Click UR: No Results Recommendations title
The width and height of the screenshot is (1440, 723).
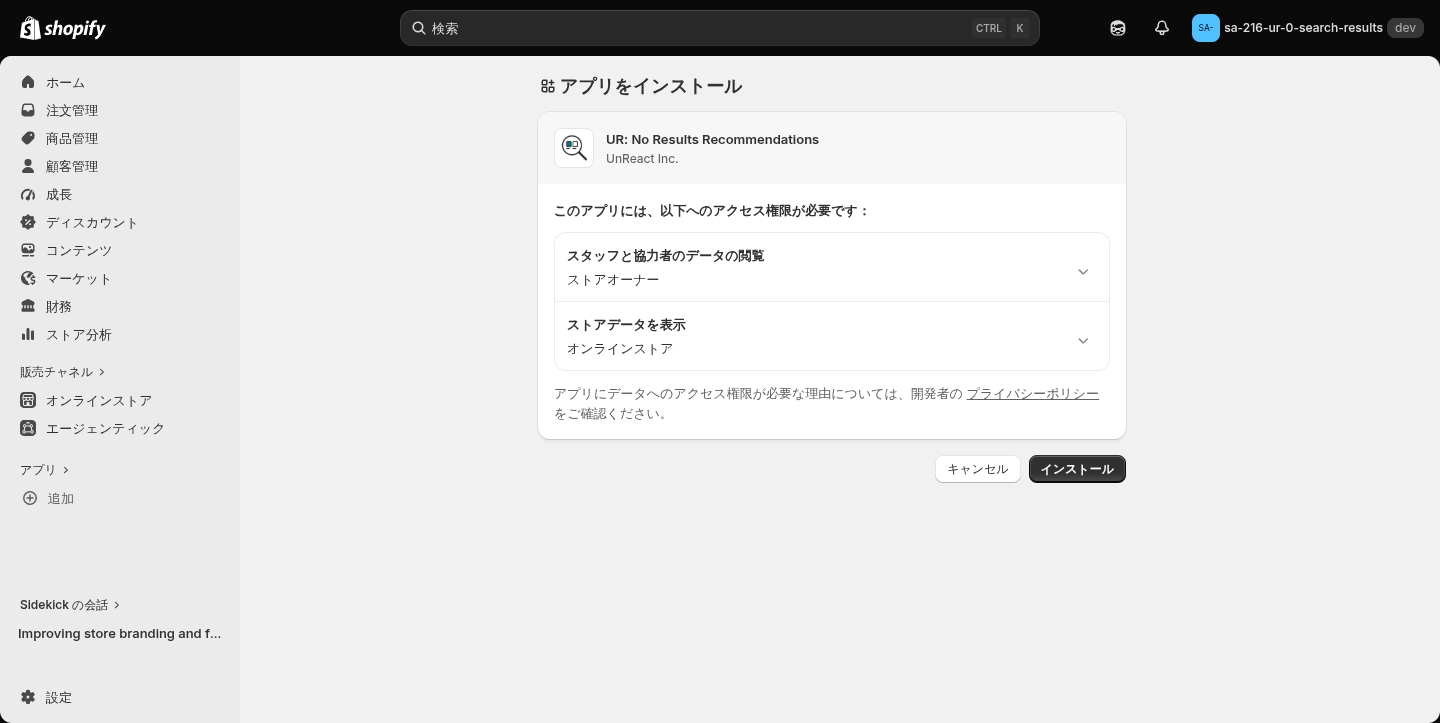[x=712, y=139]
